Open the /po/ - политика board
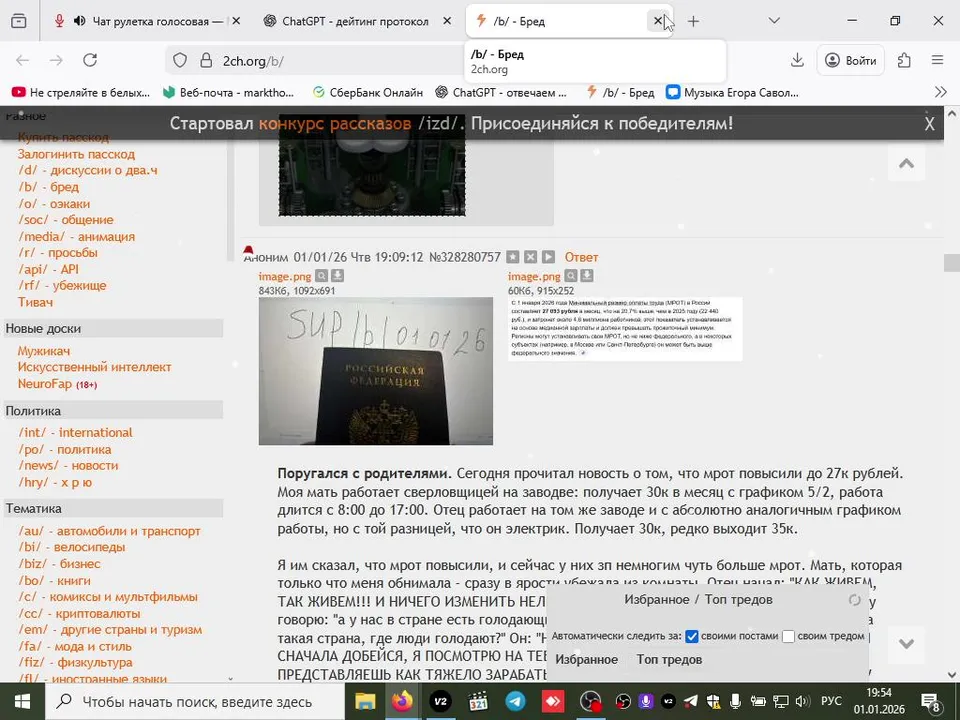This screenshot has height=720, width=960. click(x=65, y=449)
